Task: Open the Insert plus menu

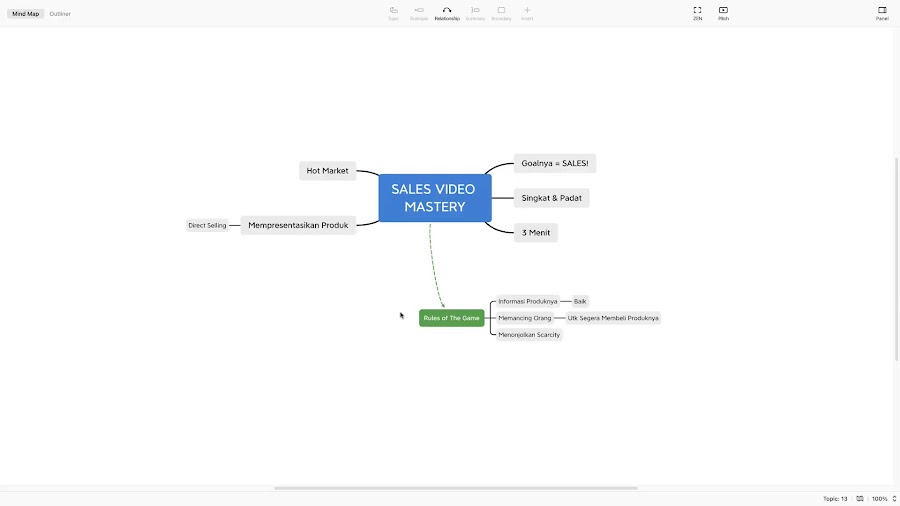Action: (527, 13)
